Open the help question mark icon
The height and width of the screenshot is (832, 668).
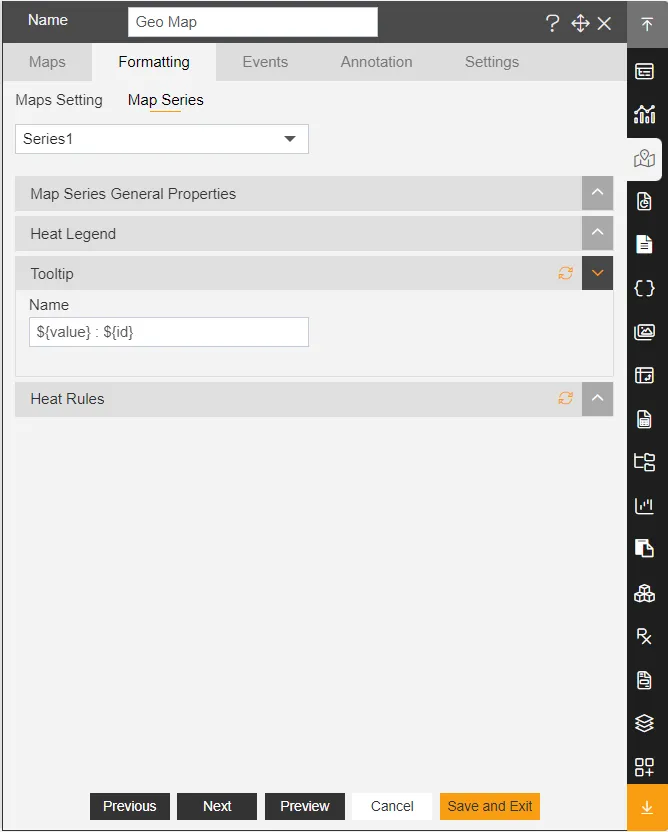click(x=552, y=23)
